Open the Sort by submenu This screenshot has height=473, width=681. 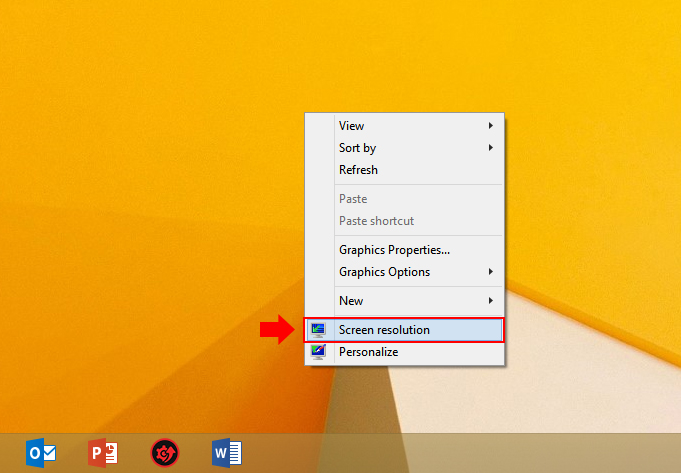(404, 148)
